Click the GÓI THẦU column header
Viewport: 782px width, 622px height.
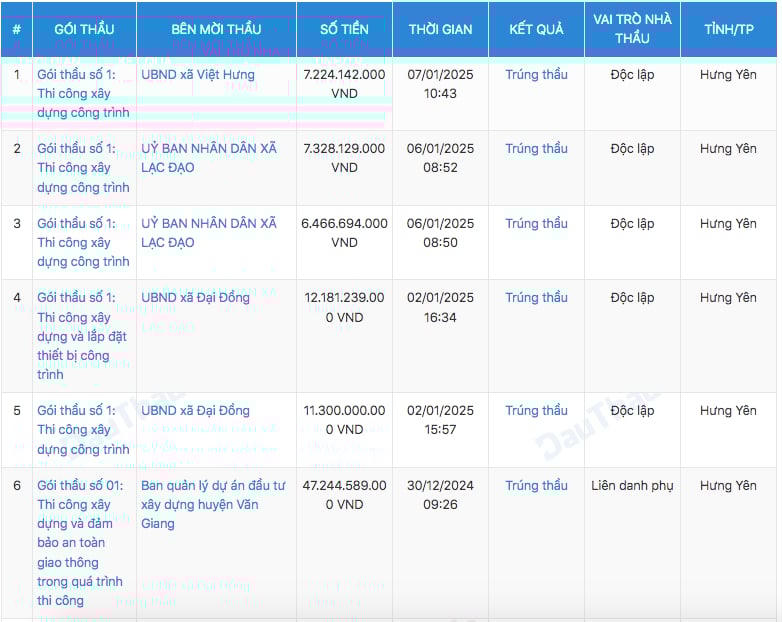tap(84, 29)
